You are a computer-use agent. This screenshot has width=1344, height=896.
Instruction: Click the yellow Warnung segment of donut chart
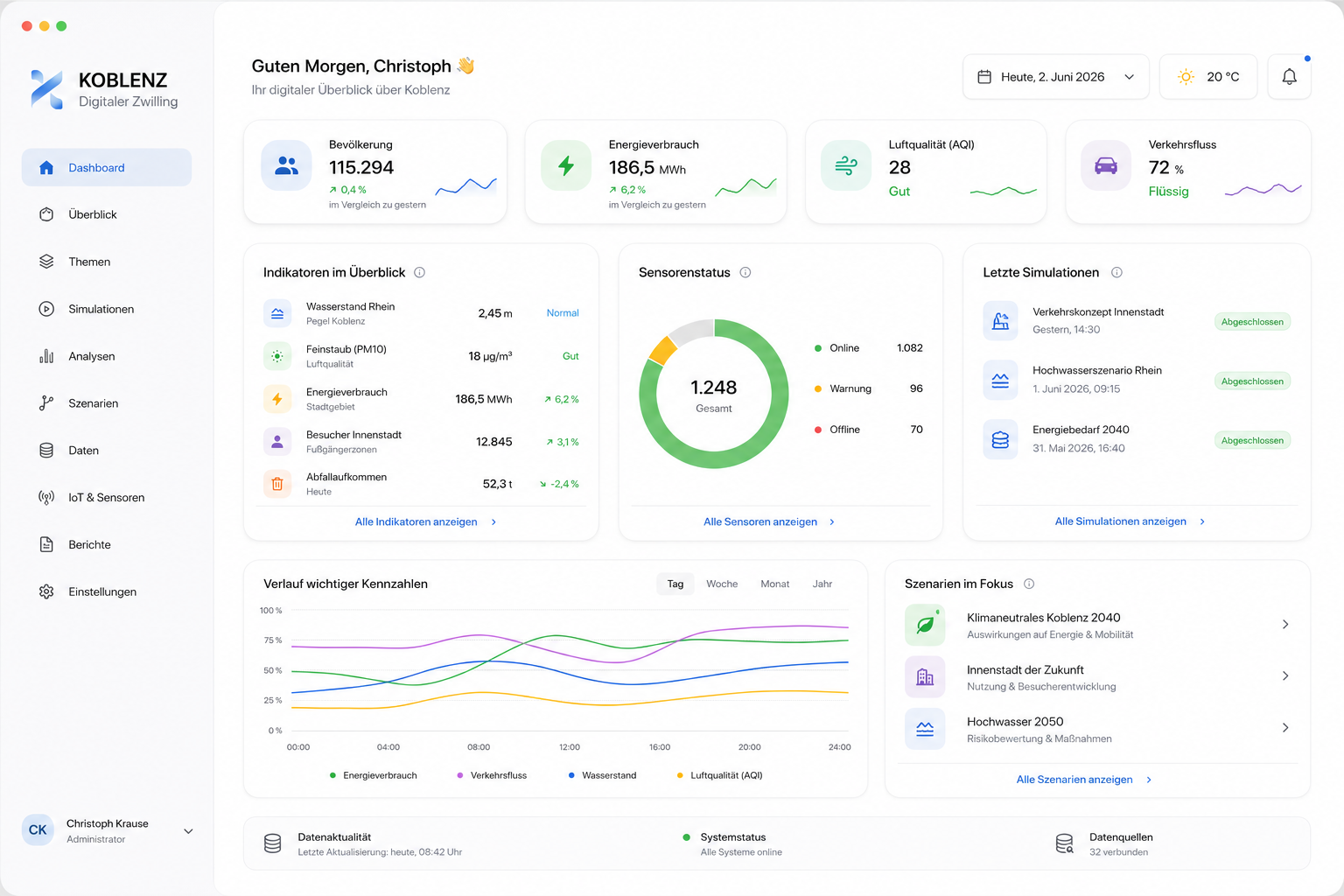coord(662,350)
